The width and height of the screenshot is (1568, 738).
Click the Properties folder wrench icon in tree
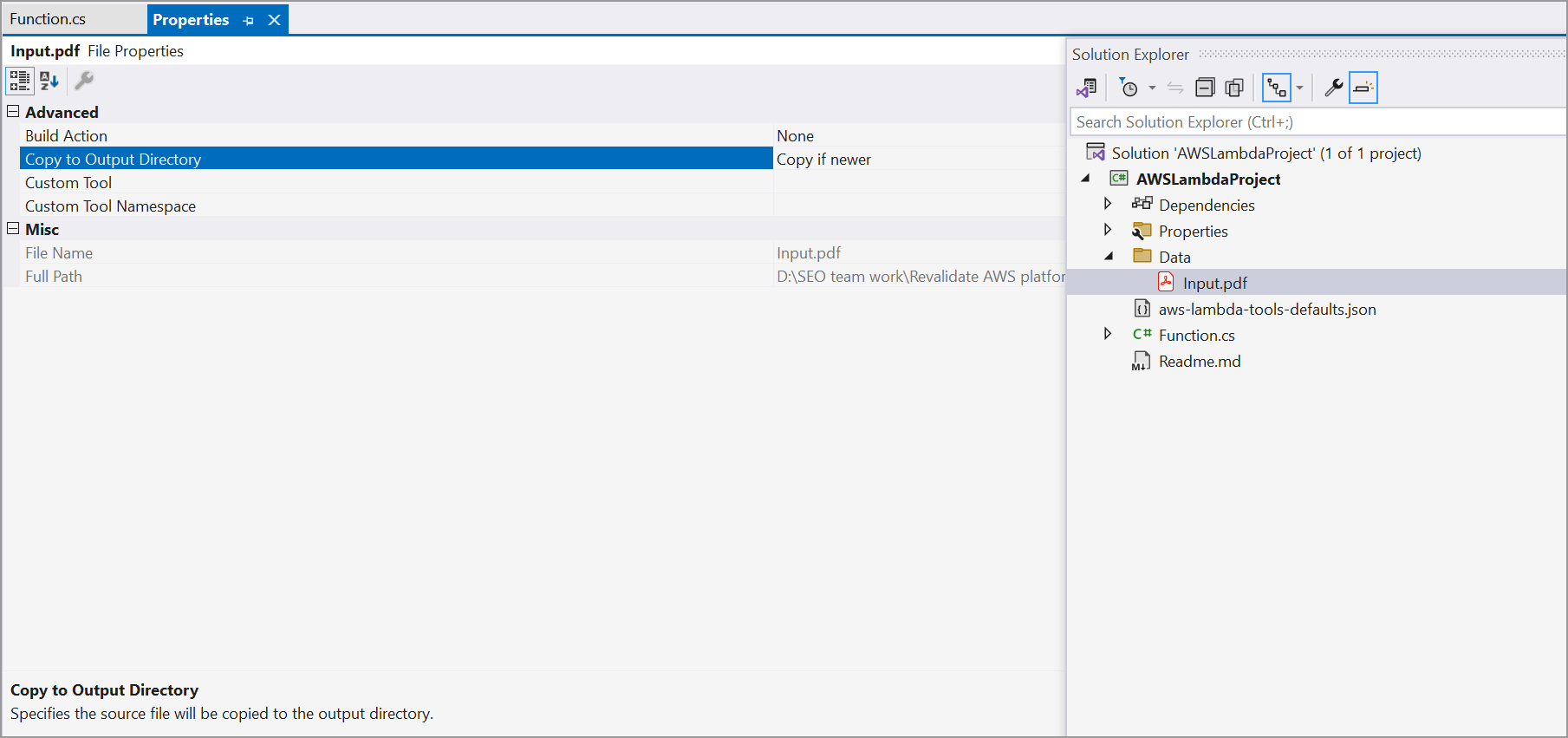[1142, 230]
